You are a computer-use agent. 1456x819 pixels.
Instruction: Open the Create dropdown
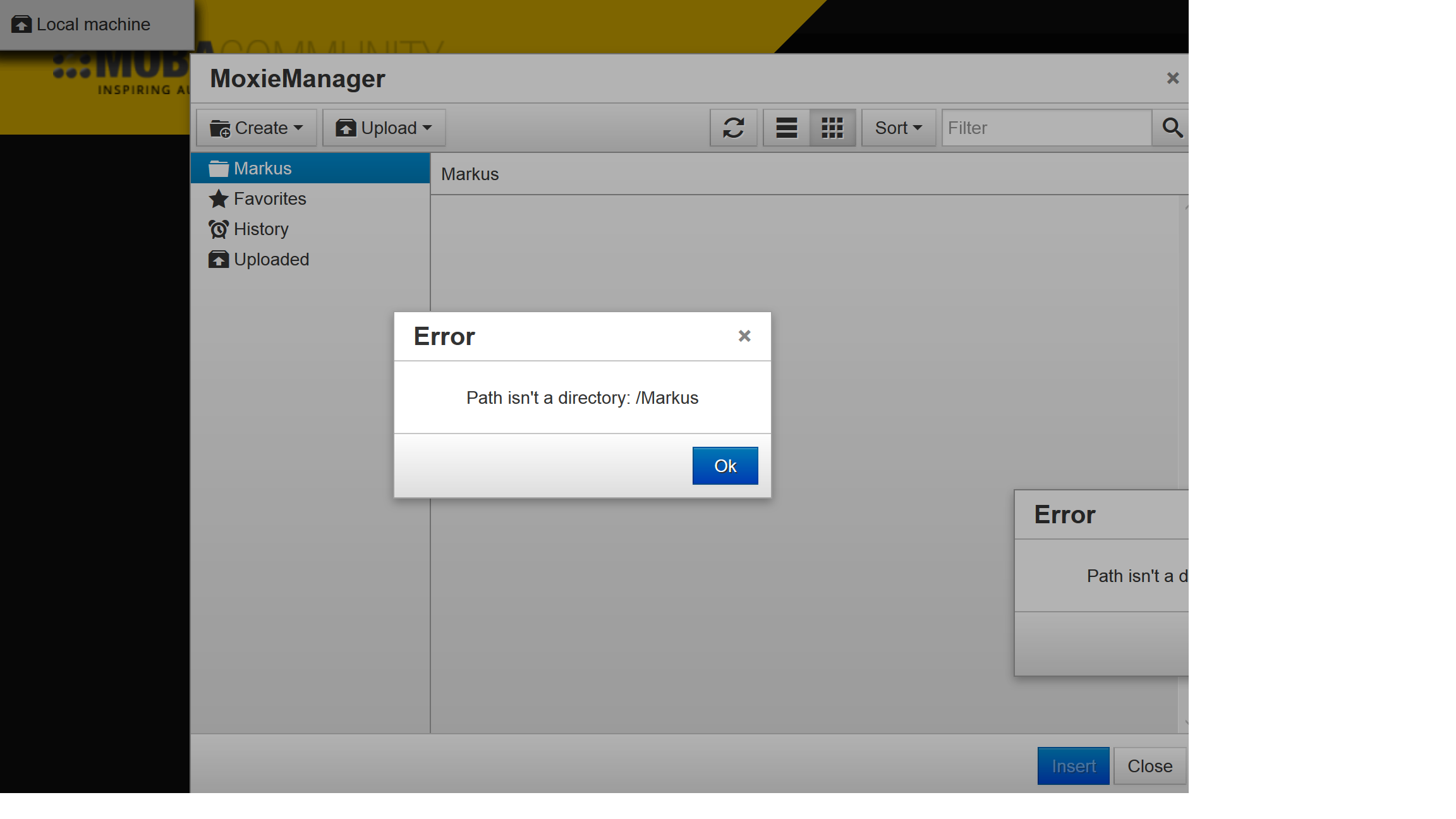point(256,128)
